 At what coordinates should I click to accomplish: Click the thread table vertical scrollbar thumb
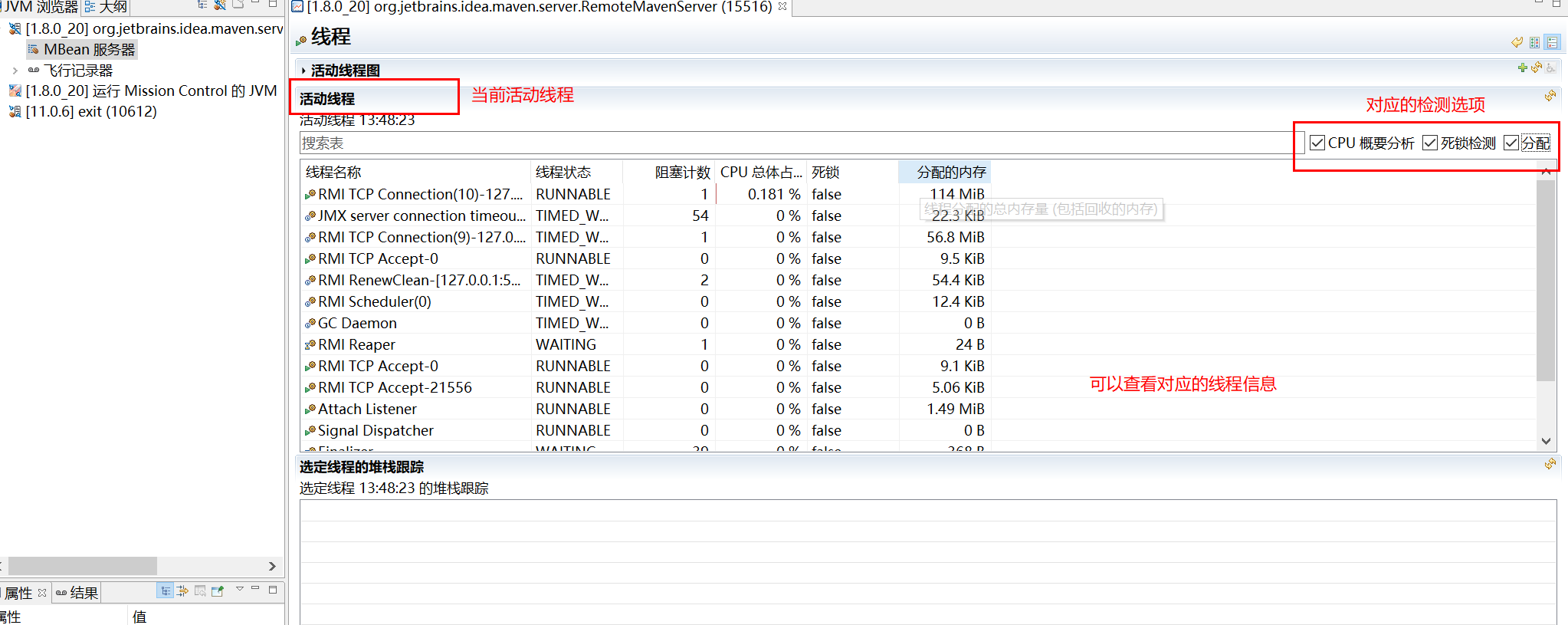click(x=1546, y=281)
